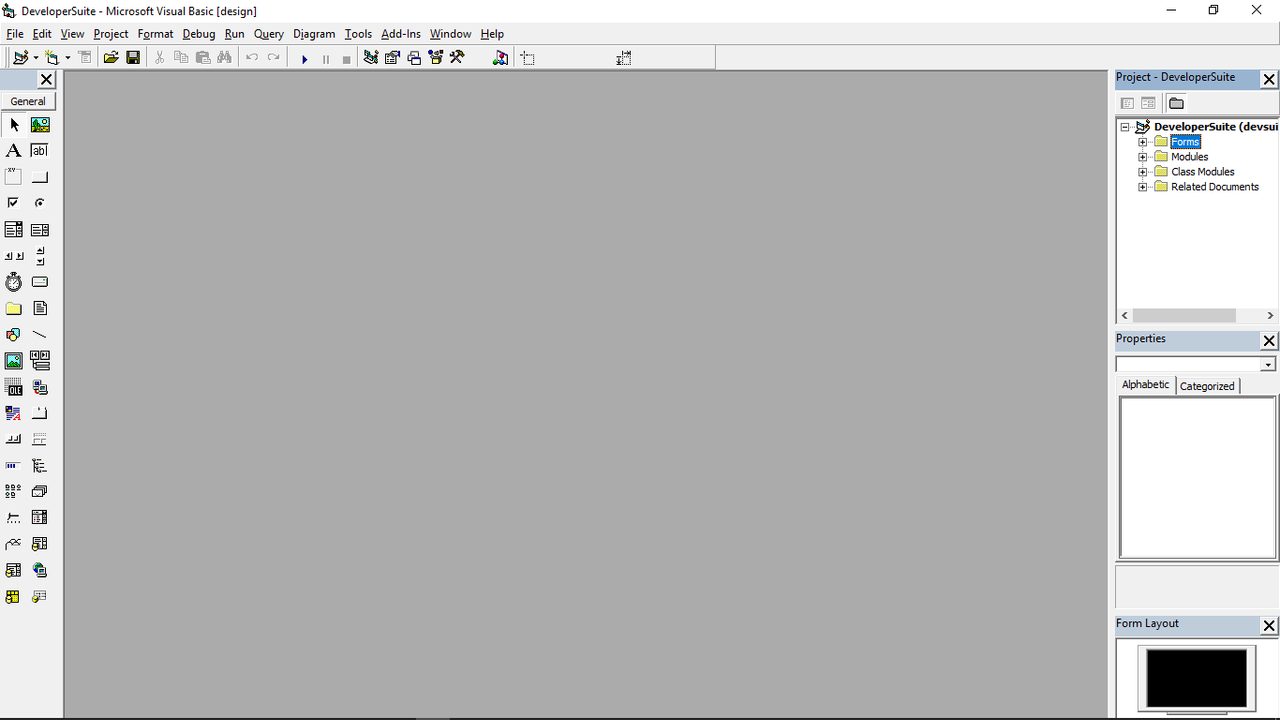Open the Form Layout Window toolbar icon
Viewport: 1280px width, 720px height.
tap(414, 58)
